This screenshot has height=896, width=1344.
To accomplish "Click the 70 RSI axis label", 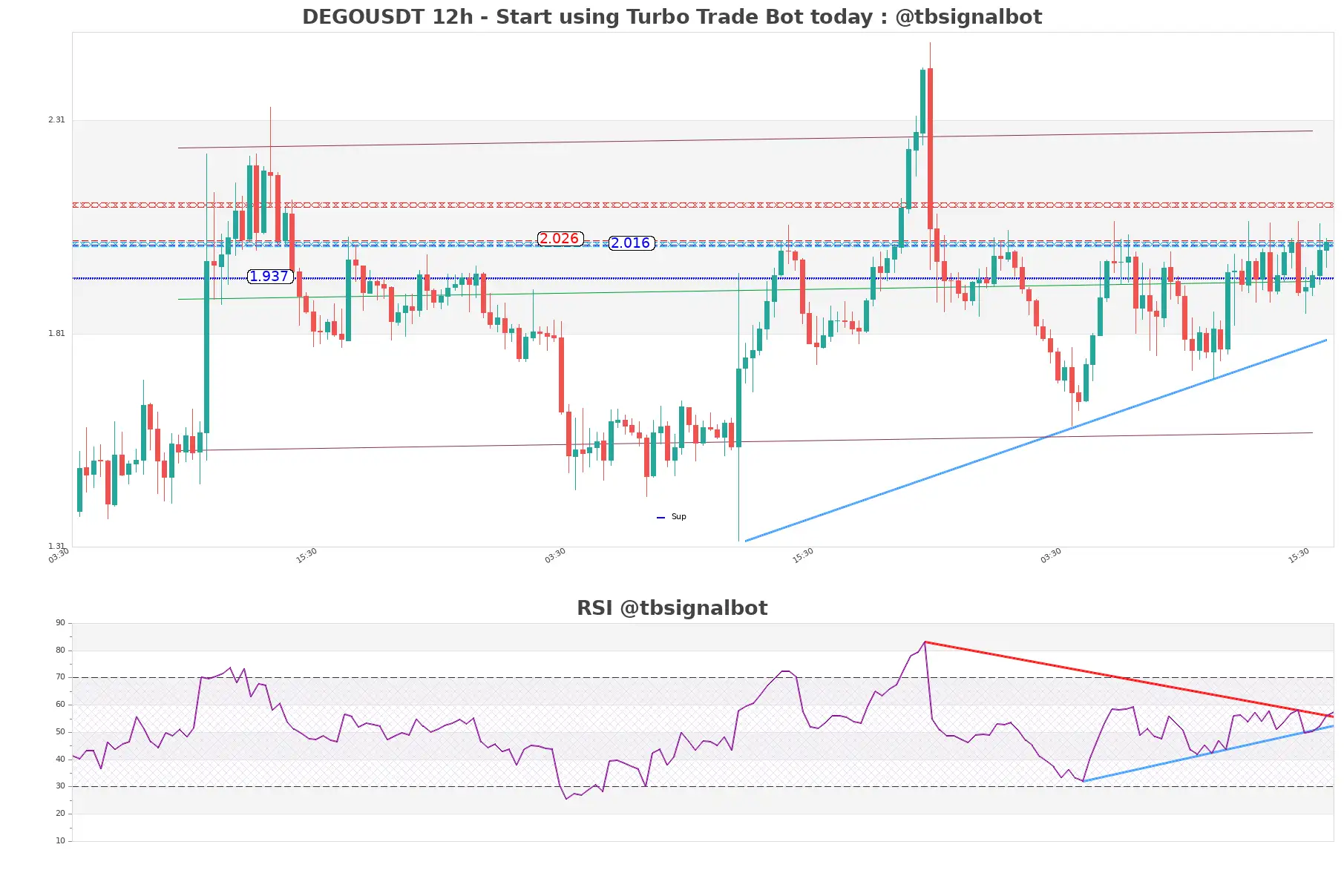I will pyautogui.click(x=60, y=677).
